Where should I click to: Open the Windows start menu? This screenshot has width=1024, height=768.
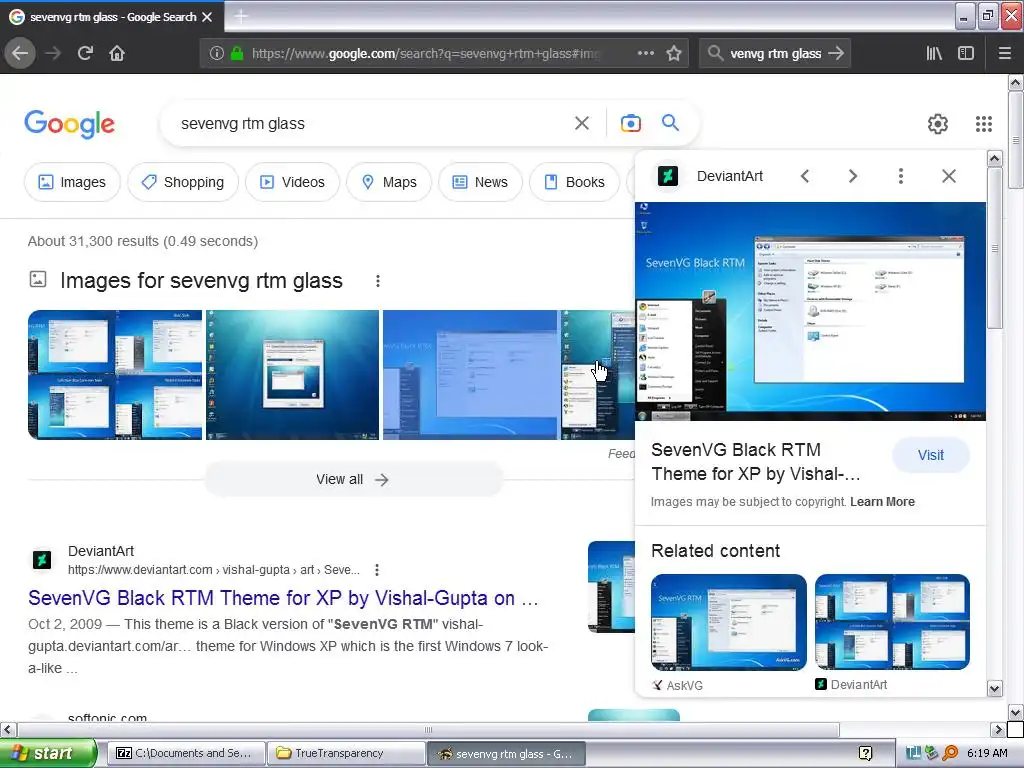click(49, 753)
